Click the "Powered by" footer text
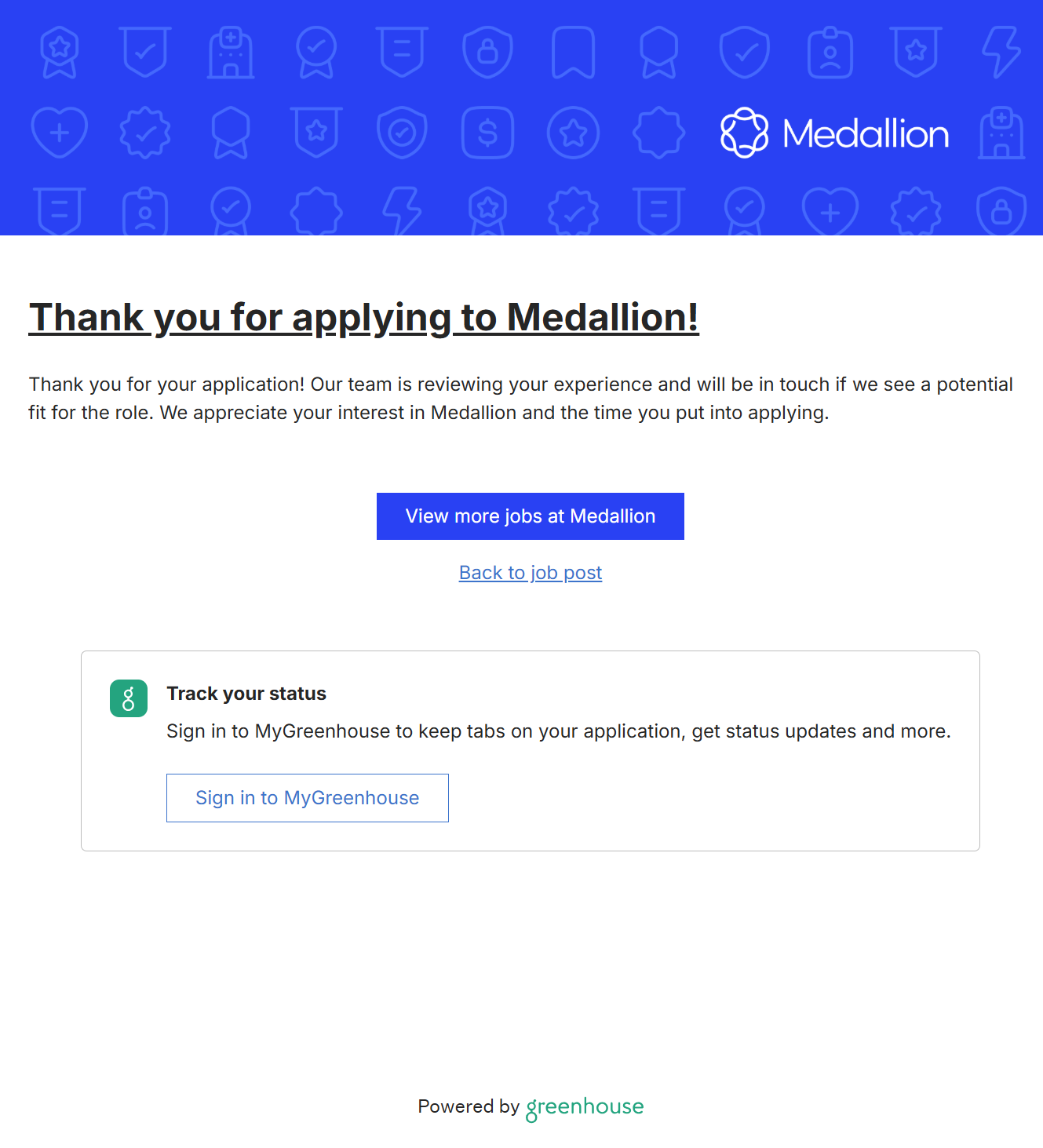The image size is (1043, 1148). coord(469,1106)
